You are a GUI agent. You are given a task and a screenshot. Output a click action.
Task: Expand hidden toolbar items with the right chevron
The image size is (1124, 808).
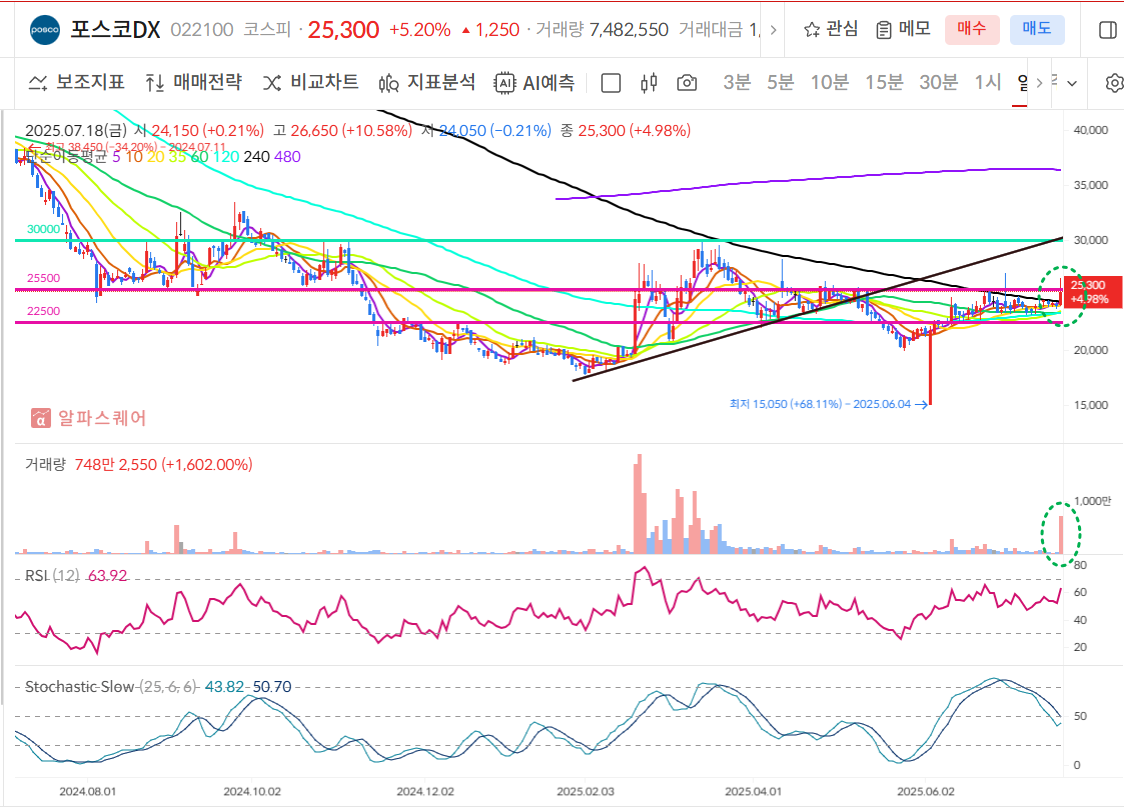point(1040,83)
